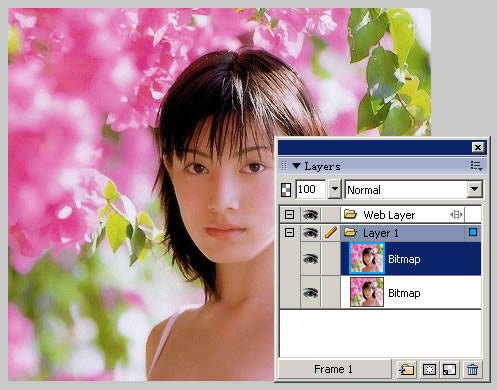
Task: Click the Add Mask icon
Action: point(429,369)
